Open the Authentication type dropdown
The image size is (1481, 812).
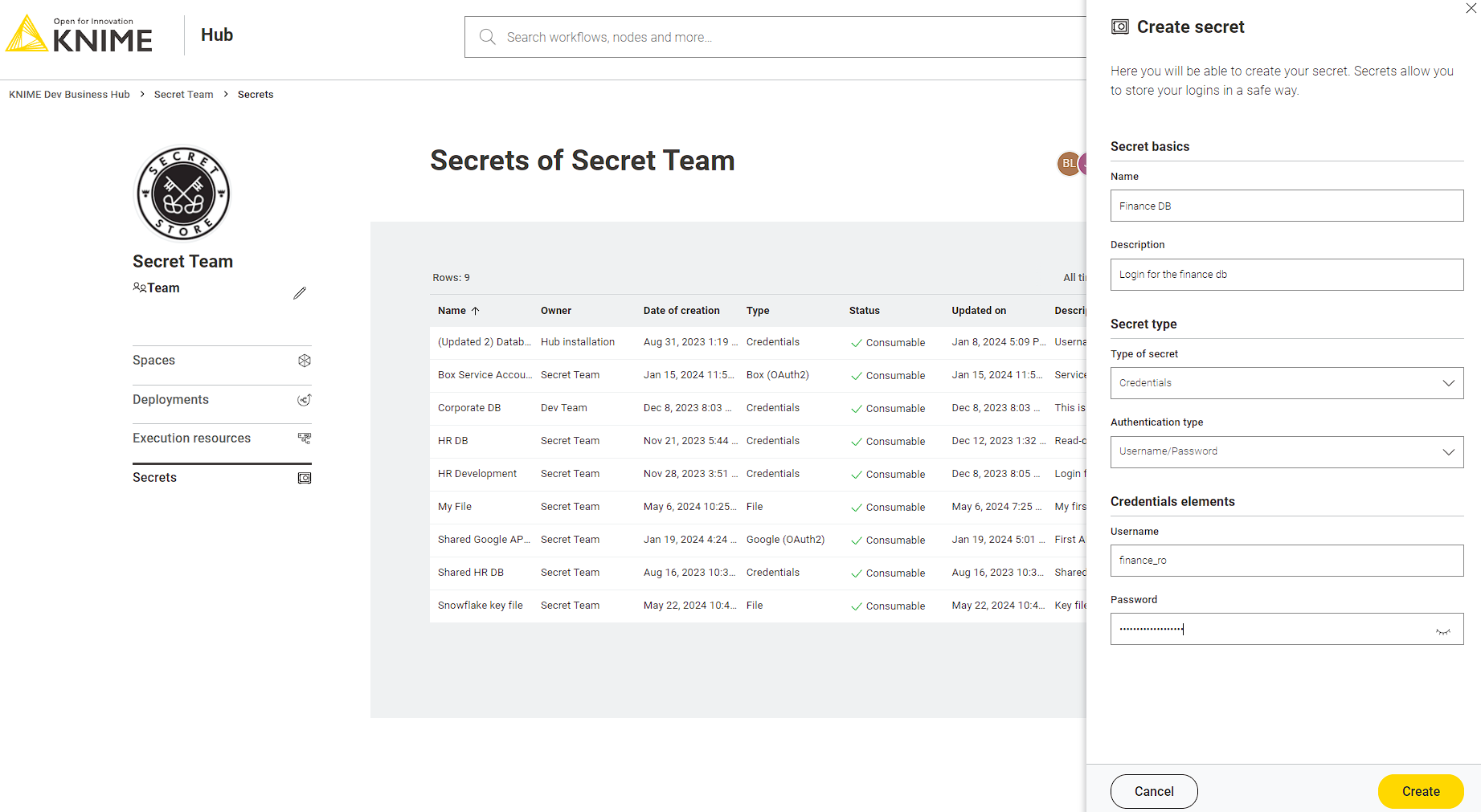(x=1287, y=452)
